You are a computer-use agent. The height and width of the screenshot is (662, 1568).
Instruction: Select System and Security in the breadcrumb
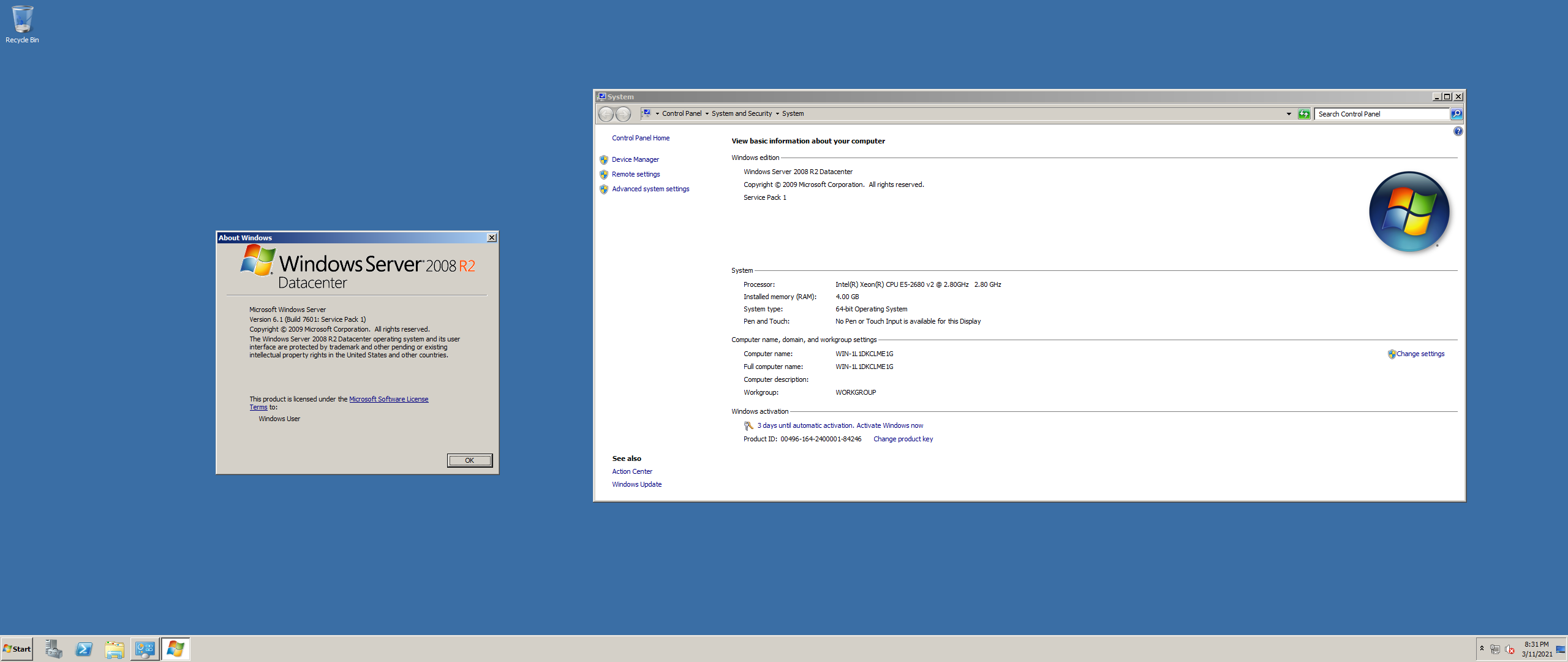742,114
